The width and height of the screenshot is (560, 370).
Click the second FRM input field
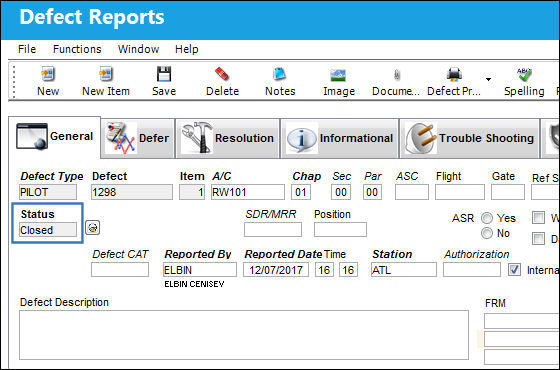pyautogui.click(x=522, y=339)
